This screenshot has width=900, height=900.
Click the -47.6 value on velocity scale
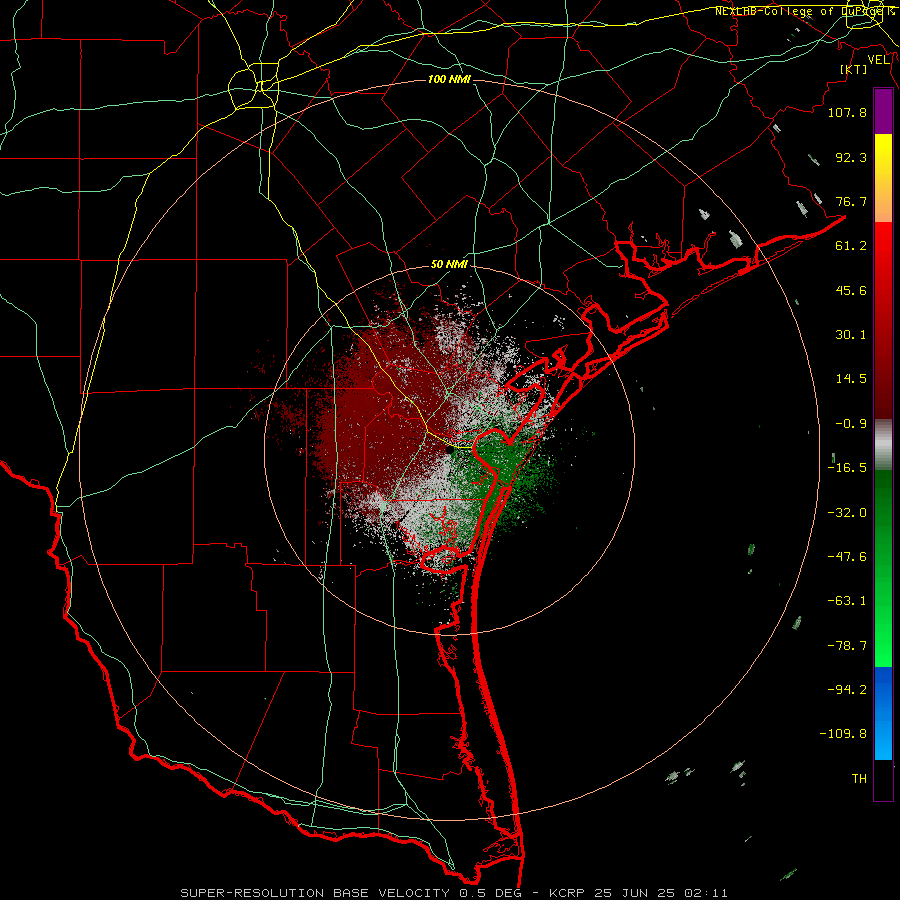pyautogui.click(x=847, y=557)
